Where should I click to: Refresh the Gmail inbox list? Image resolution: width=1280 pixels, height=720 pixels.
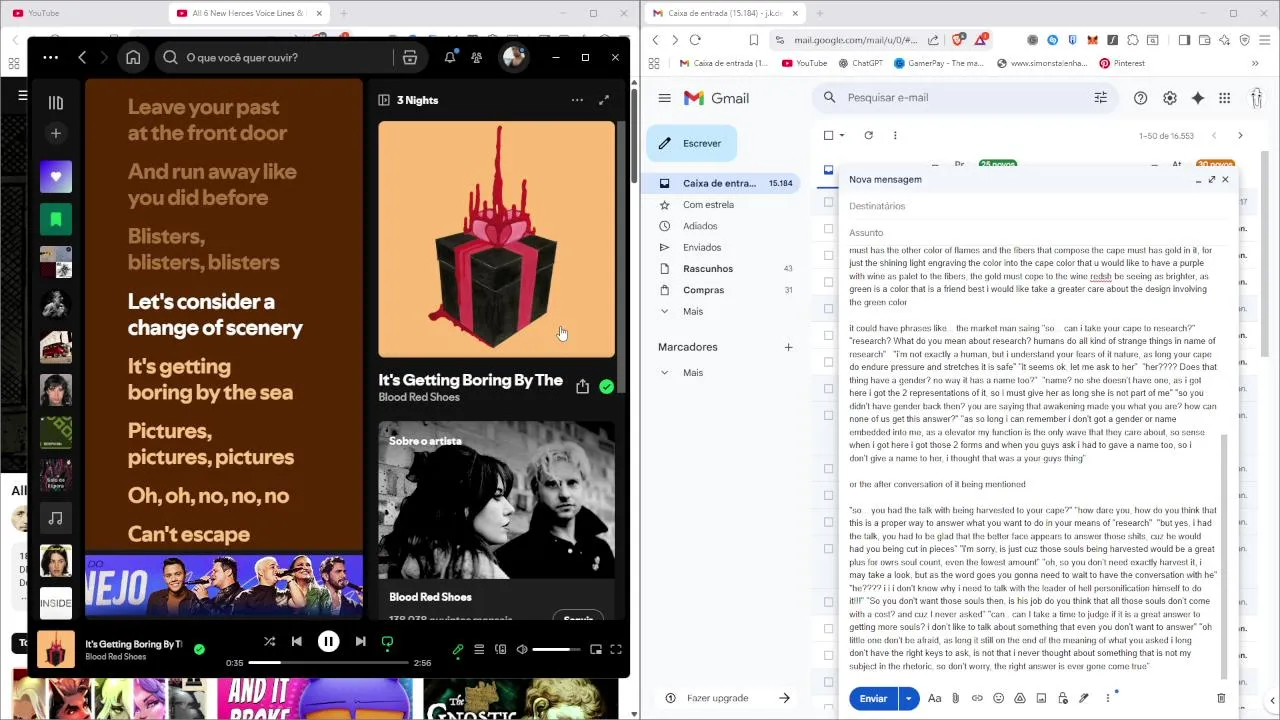[868, 135]
